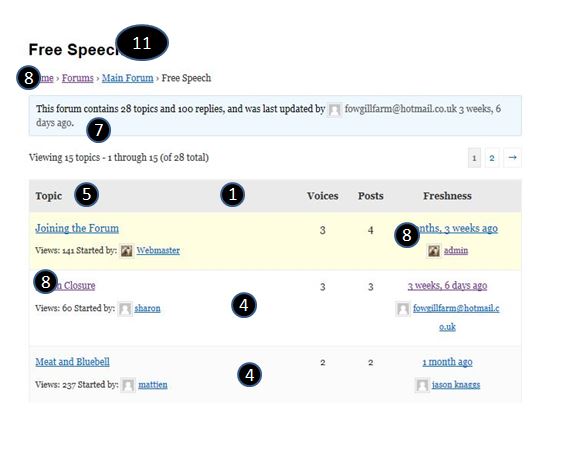Click avatar in forum info notice
This screenshot has height=454, width=561.
[335, 109]
